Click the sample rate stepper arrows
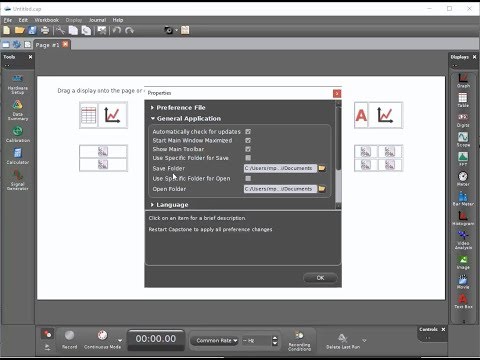This screenshot has height=360, width=480. click(x=275, y=340)
